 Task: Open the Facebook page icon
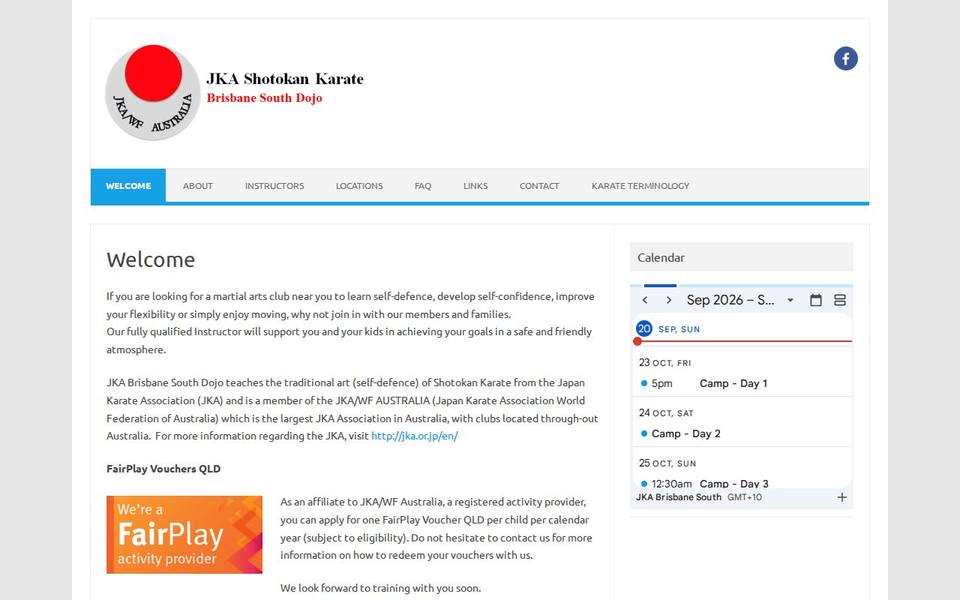coord(846,59)
